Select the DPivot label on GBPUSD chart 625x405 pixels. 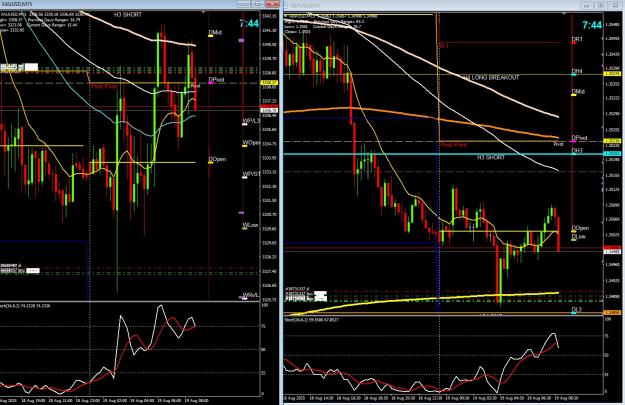tap(580, 138)
